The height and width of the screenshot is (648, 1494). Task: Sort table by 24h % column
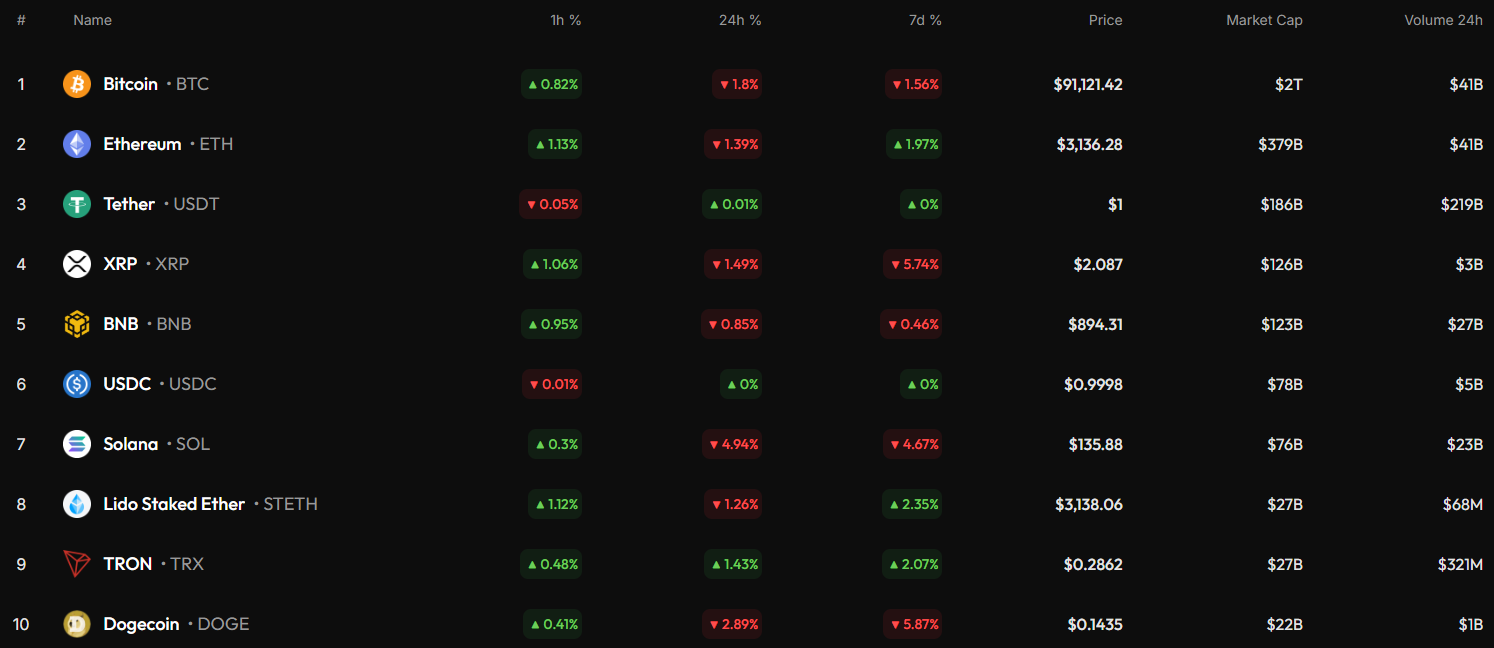click(x=740, y=20)
